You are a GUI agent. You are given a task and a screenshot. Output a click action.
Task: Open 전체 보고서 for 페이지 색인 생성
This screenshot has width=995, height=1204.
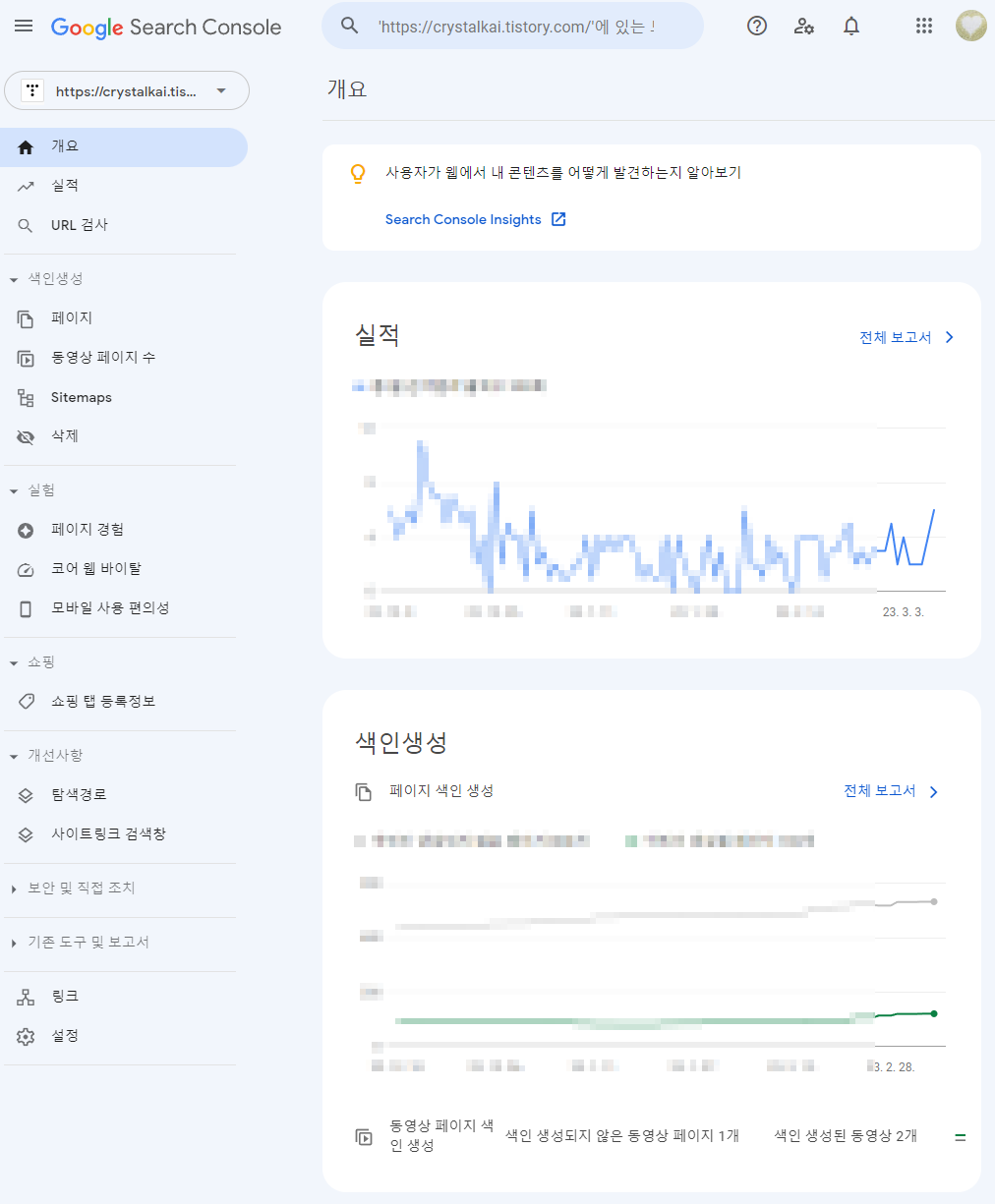(891, 791)
